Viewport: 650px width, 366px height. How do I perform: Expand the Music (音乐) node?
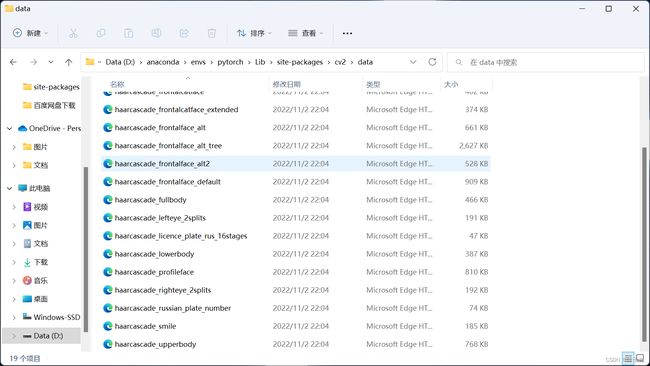tap(14, 281)
